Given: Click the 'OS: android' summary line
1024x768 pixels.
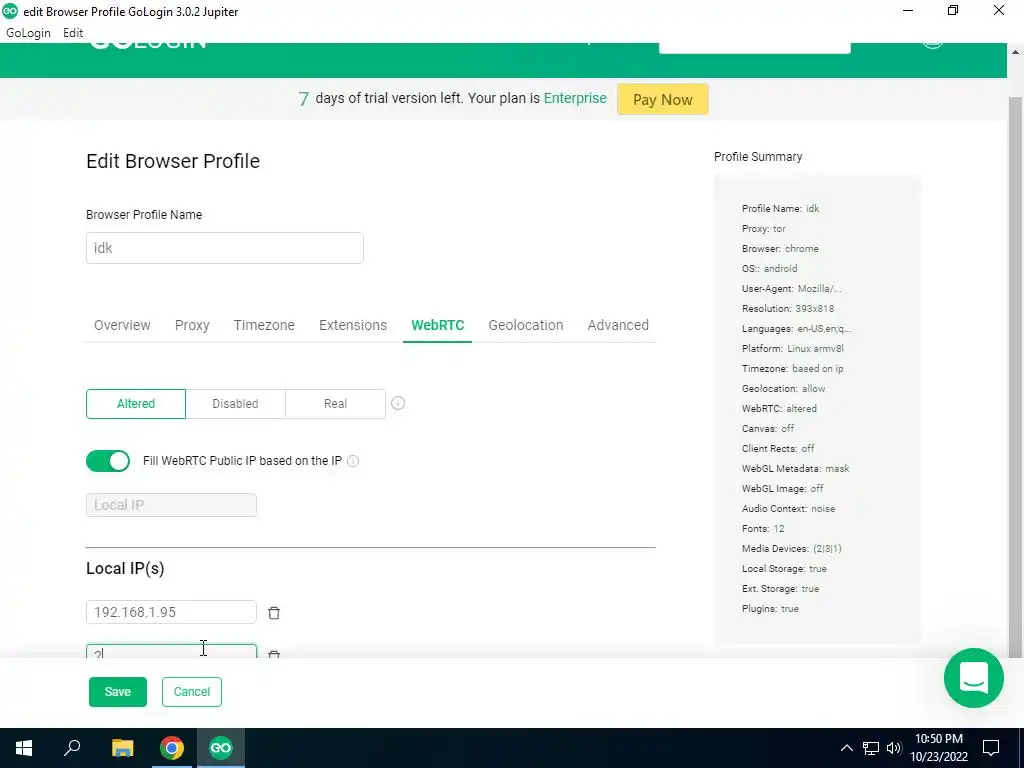Looking at the screenshot, I should (769, 268).
